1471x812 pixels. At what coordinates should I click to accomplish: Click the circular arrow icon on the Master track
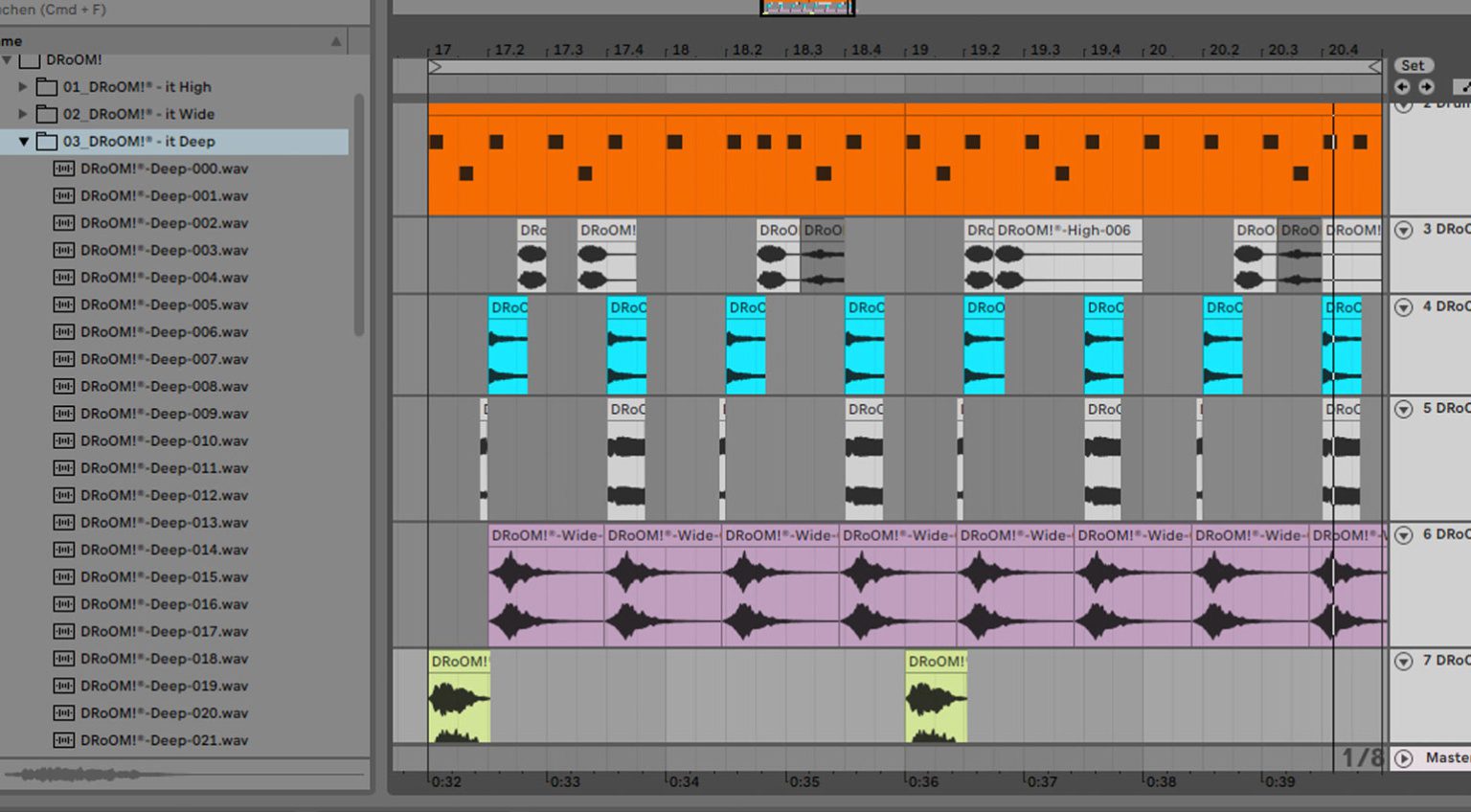point(1403,758)
